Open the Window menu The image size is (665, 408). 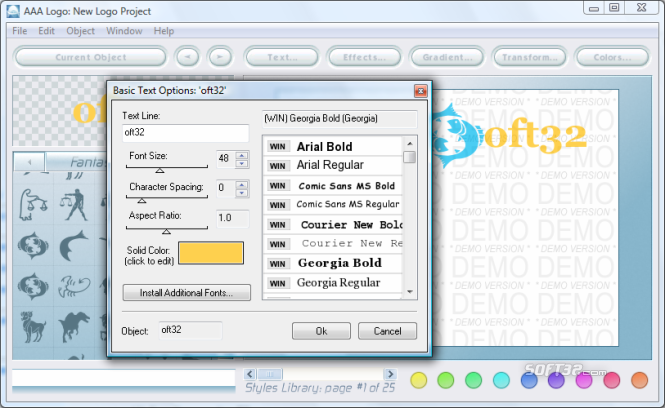[124, 31]
